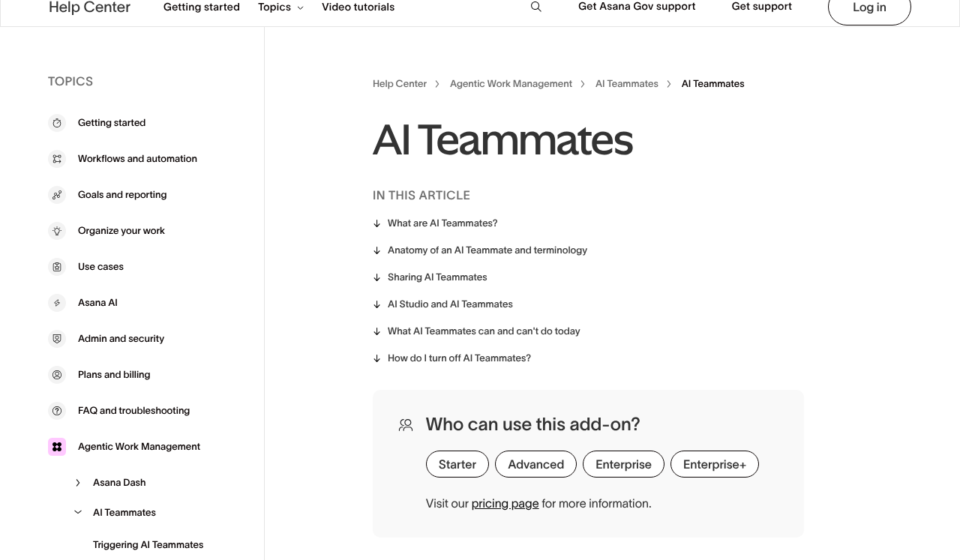Click the Getting started stopwatch icon

pos(57,123)
